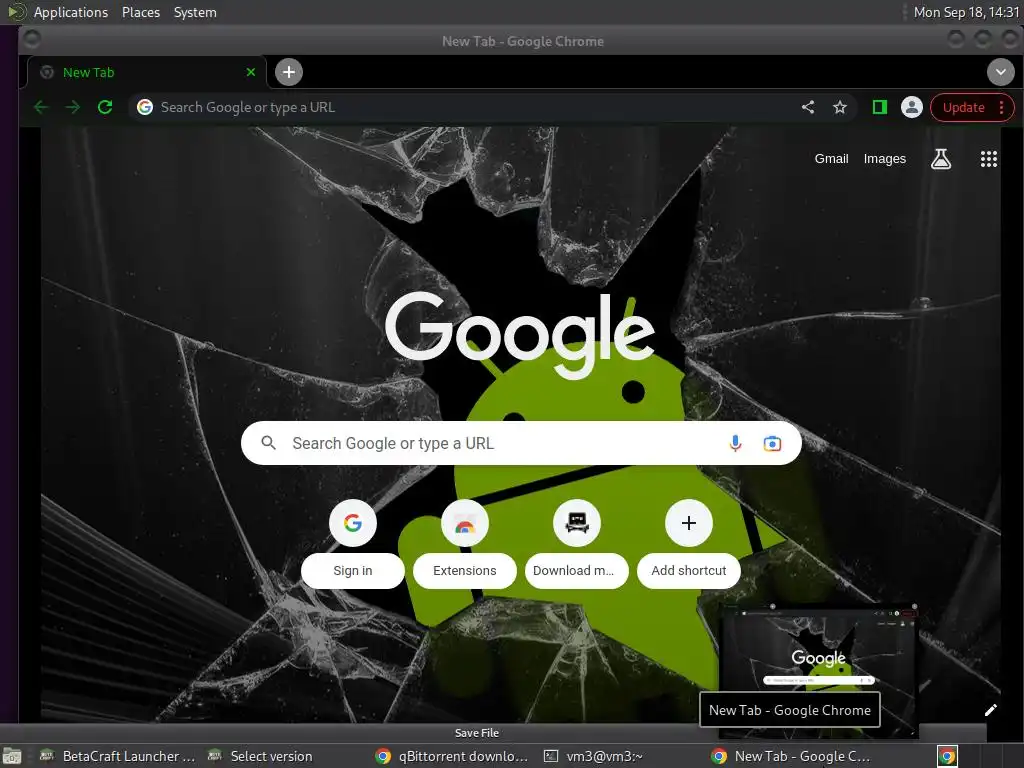This screenshot has width=1024, height=768.
Task: Toggle the Chrome side panel
Action: (880, 107)
